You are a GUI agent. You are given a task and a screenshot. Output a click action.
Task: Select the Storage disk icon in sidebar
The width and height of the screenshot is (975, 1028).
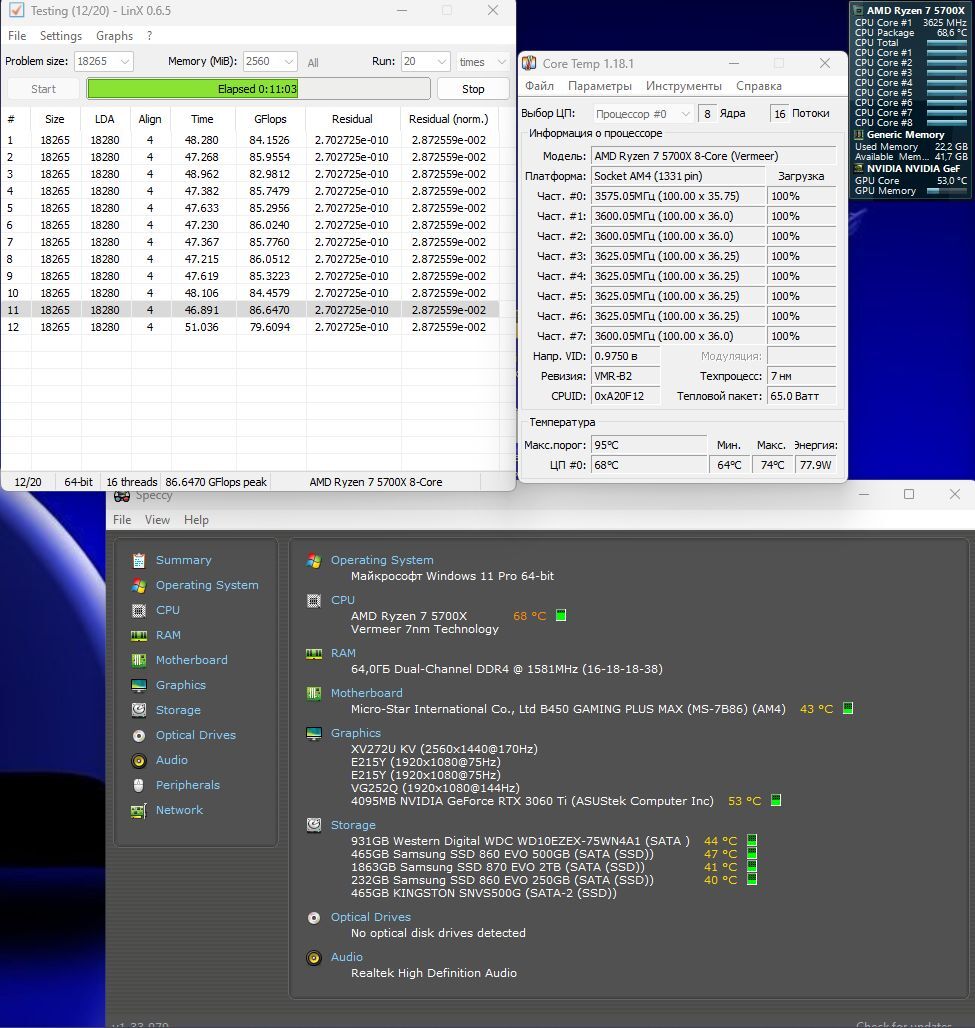(138, 710)
